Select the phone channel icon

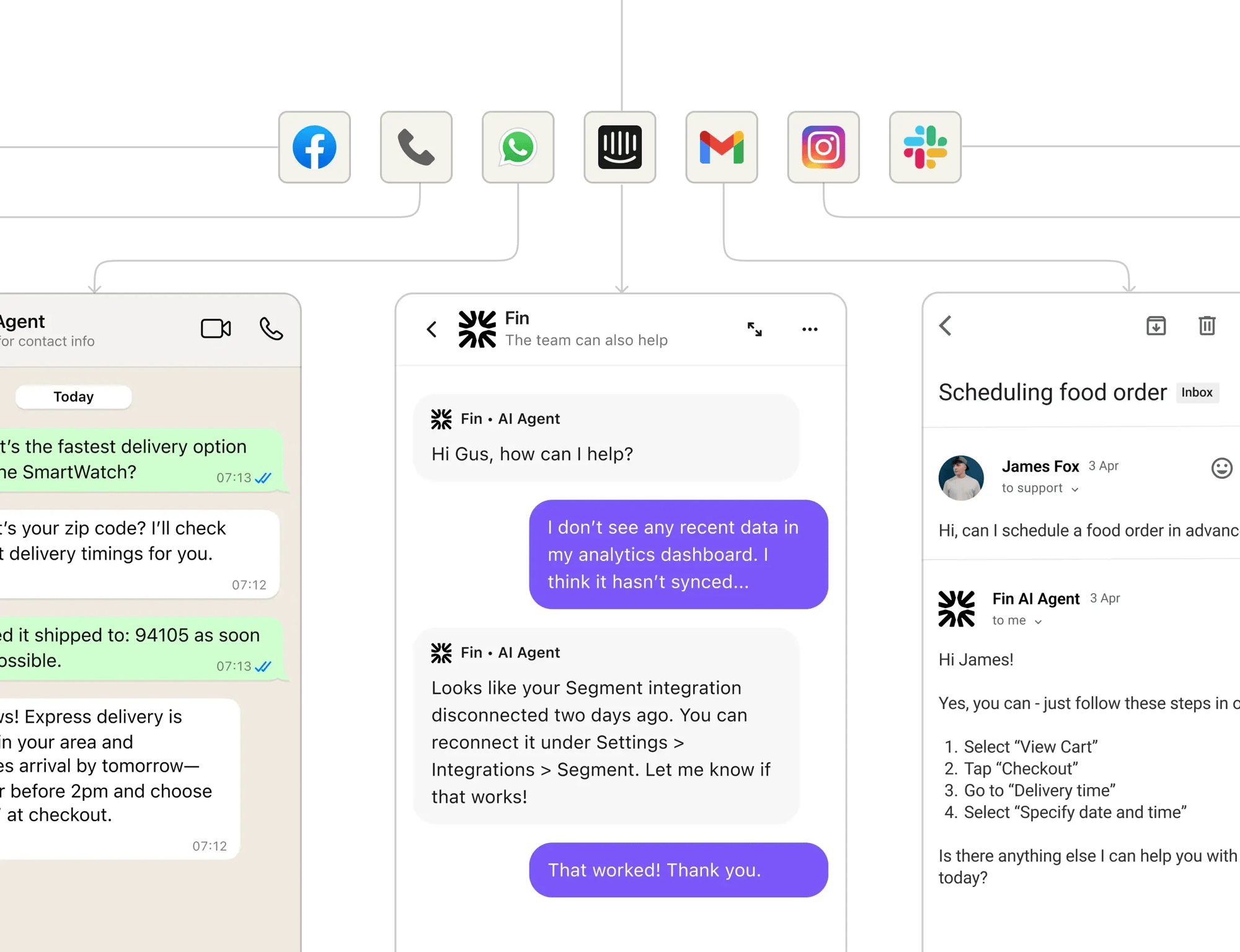coord(416,147)
